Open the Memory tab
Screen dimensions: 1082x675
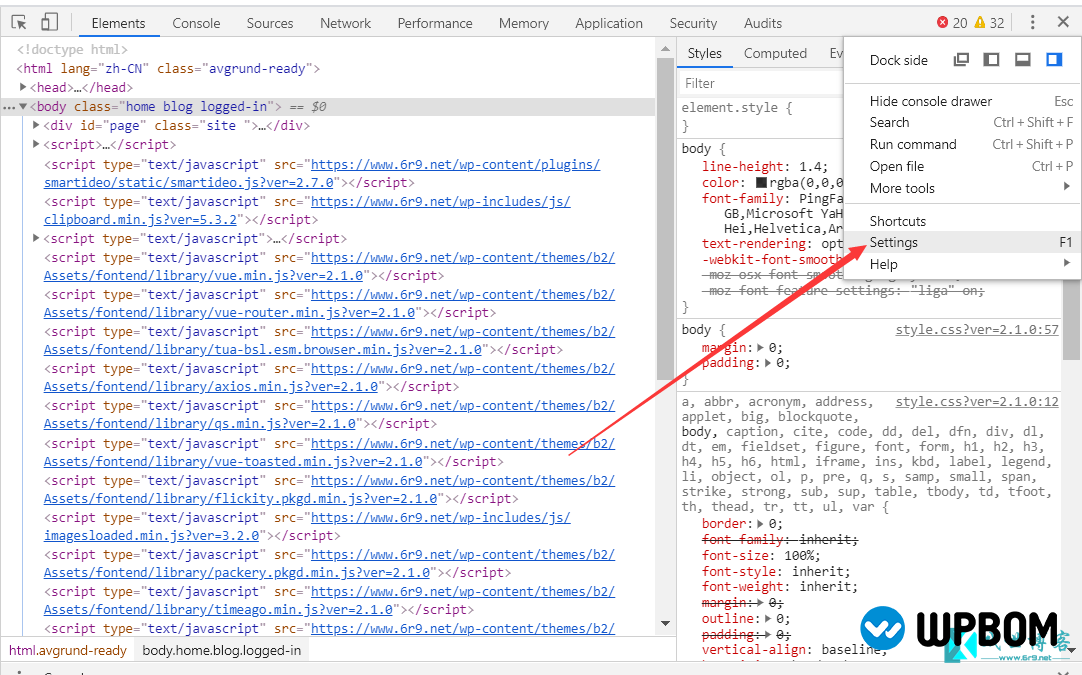[524, 23]
